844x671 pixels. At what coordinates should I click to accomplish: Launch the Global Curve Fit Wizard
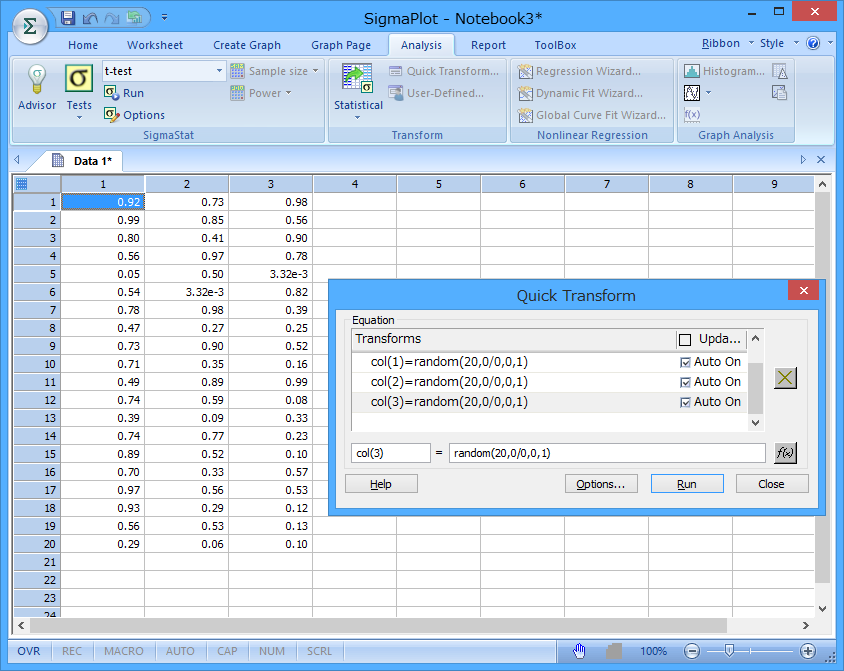[592, 115]
